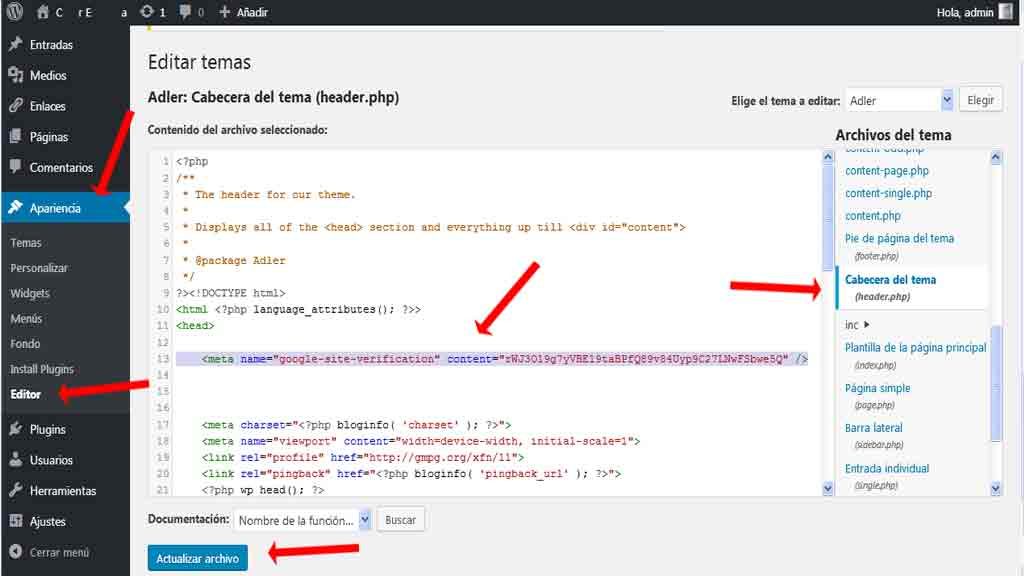This screenshot has width=1024, height=576.
Task: Click the Páginas pages icon
Action: click(16, 136)
